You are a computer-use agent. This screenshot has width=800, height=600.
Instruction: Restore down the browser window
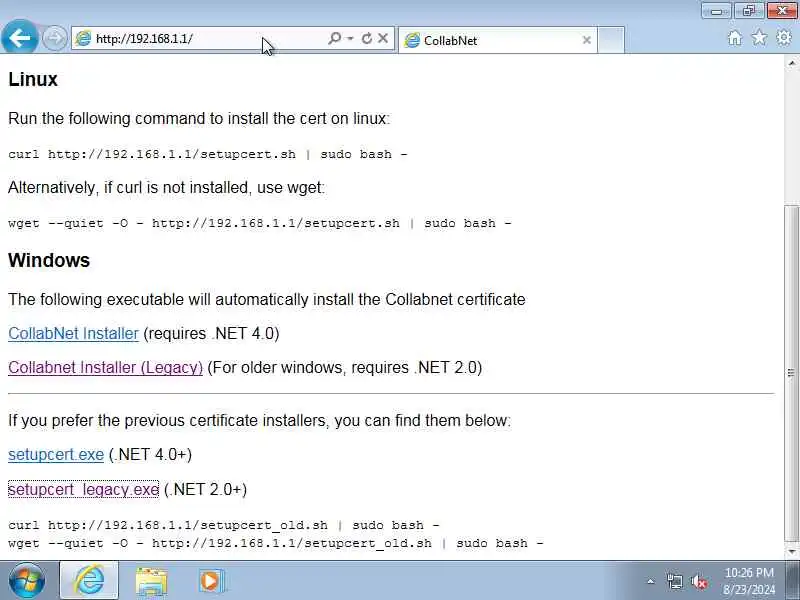[x=748, y=10]
